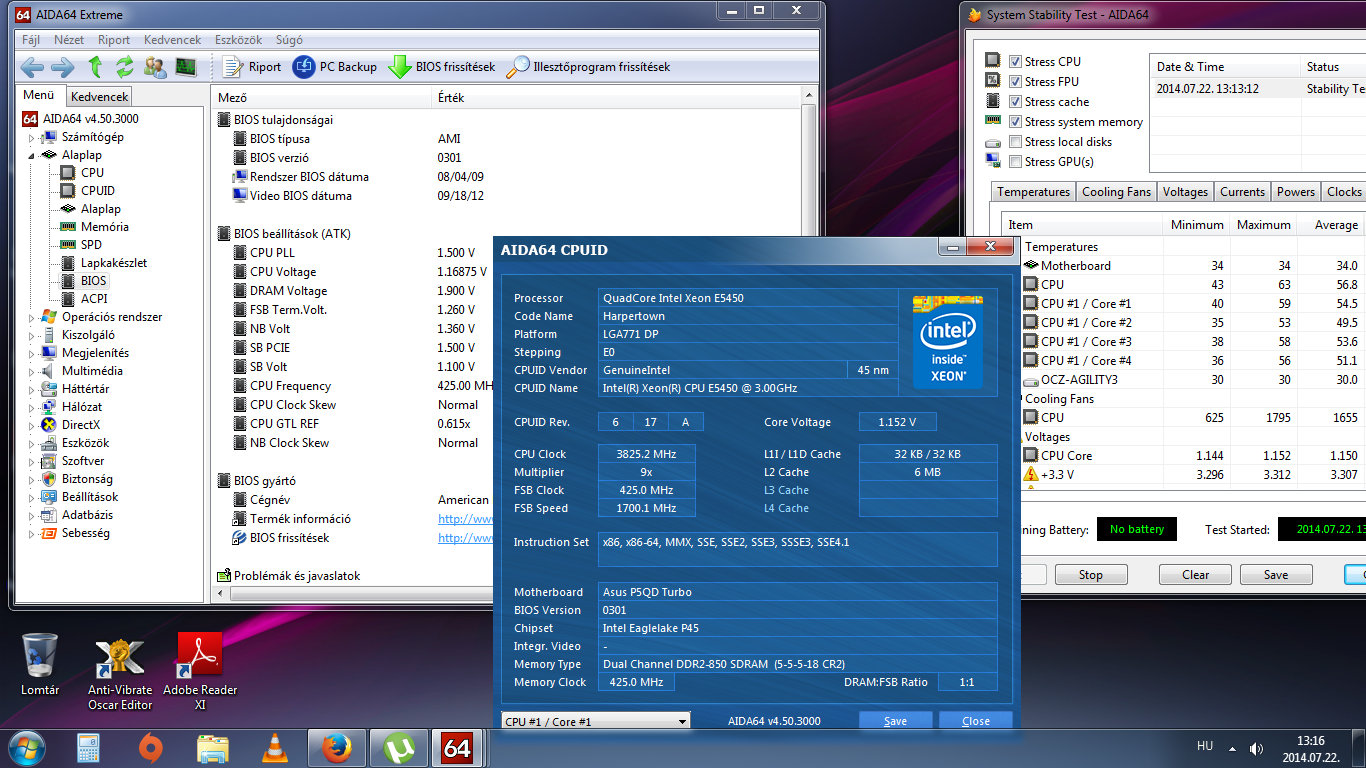
Task: Go back with the blue left arrow
Action: pos(32,67)
